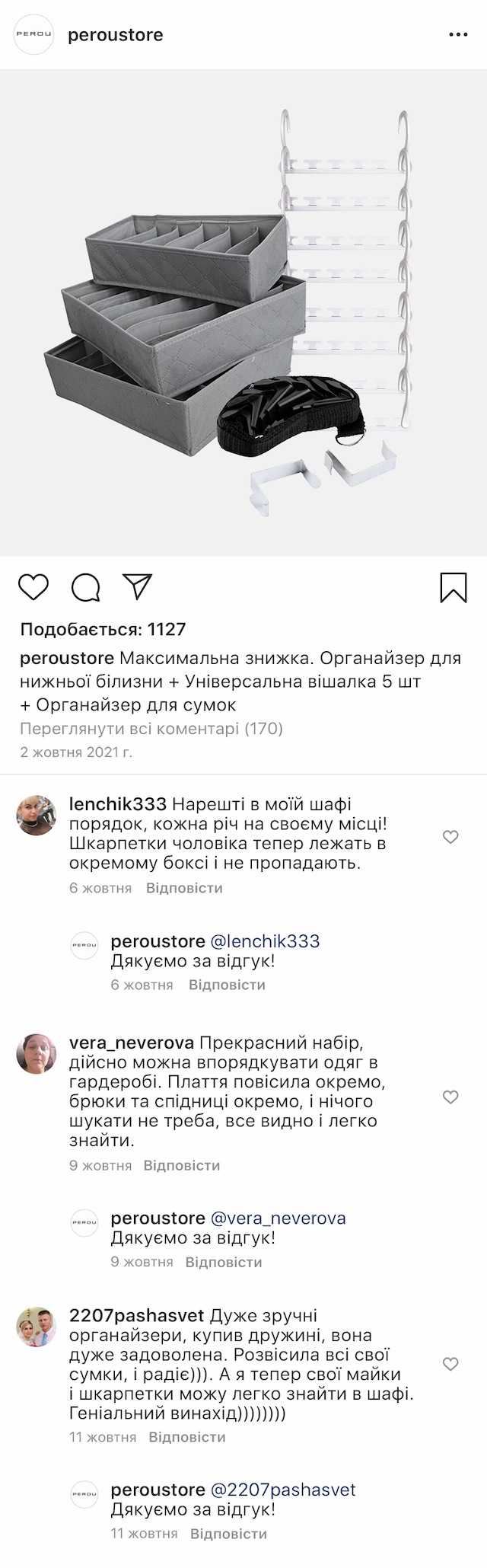Image resolution: width=487 pixels, height=1568 pixels.
Task: Like the comment by lenchik333
Action: tap(450, 837)
